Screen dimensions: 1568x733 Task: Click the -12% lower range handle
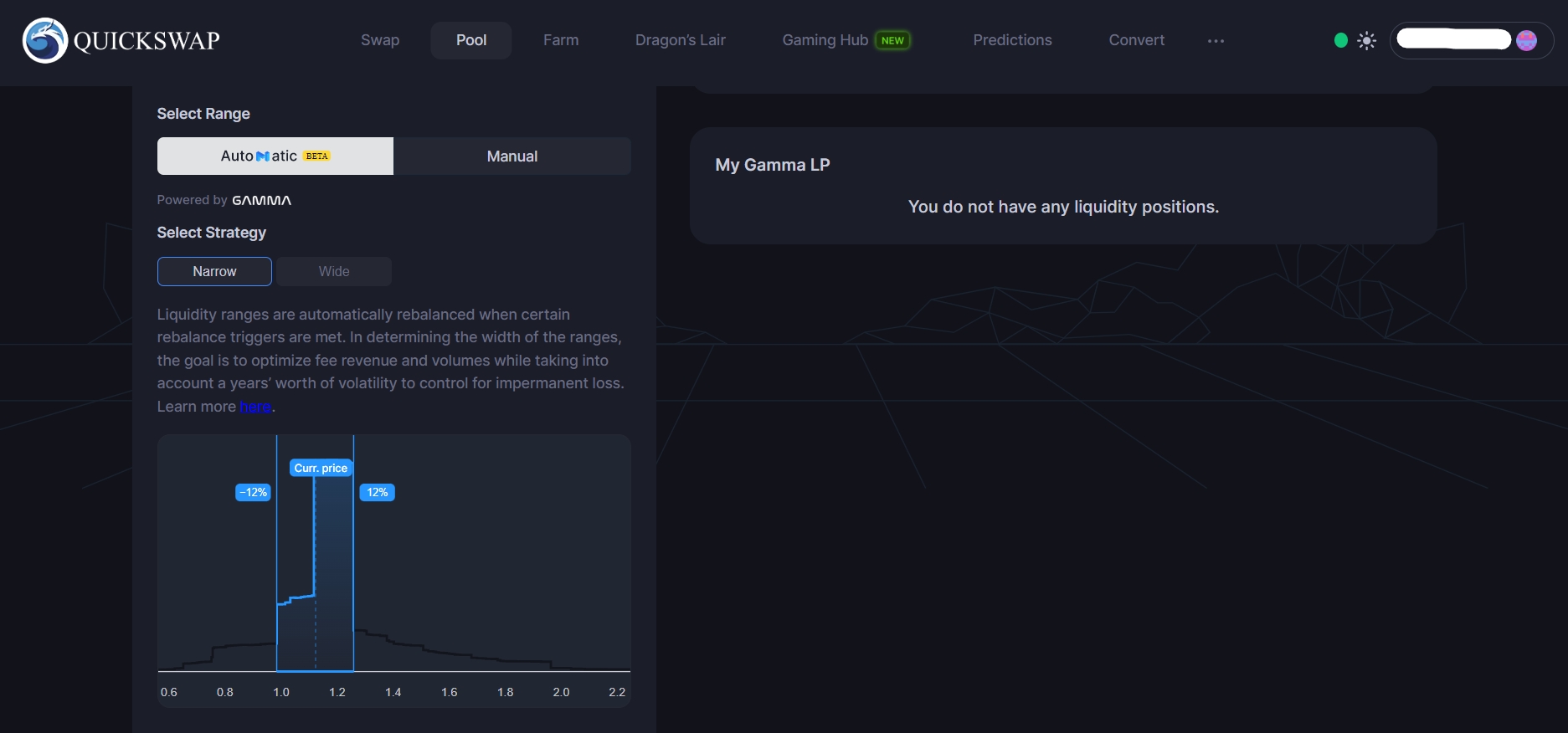point(253,492)
